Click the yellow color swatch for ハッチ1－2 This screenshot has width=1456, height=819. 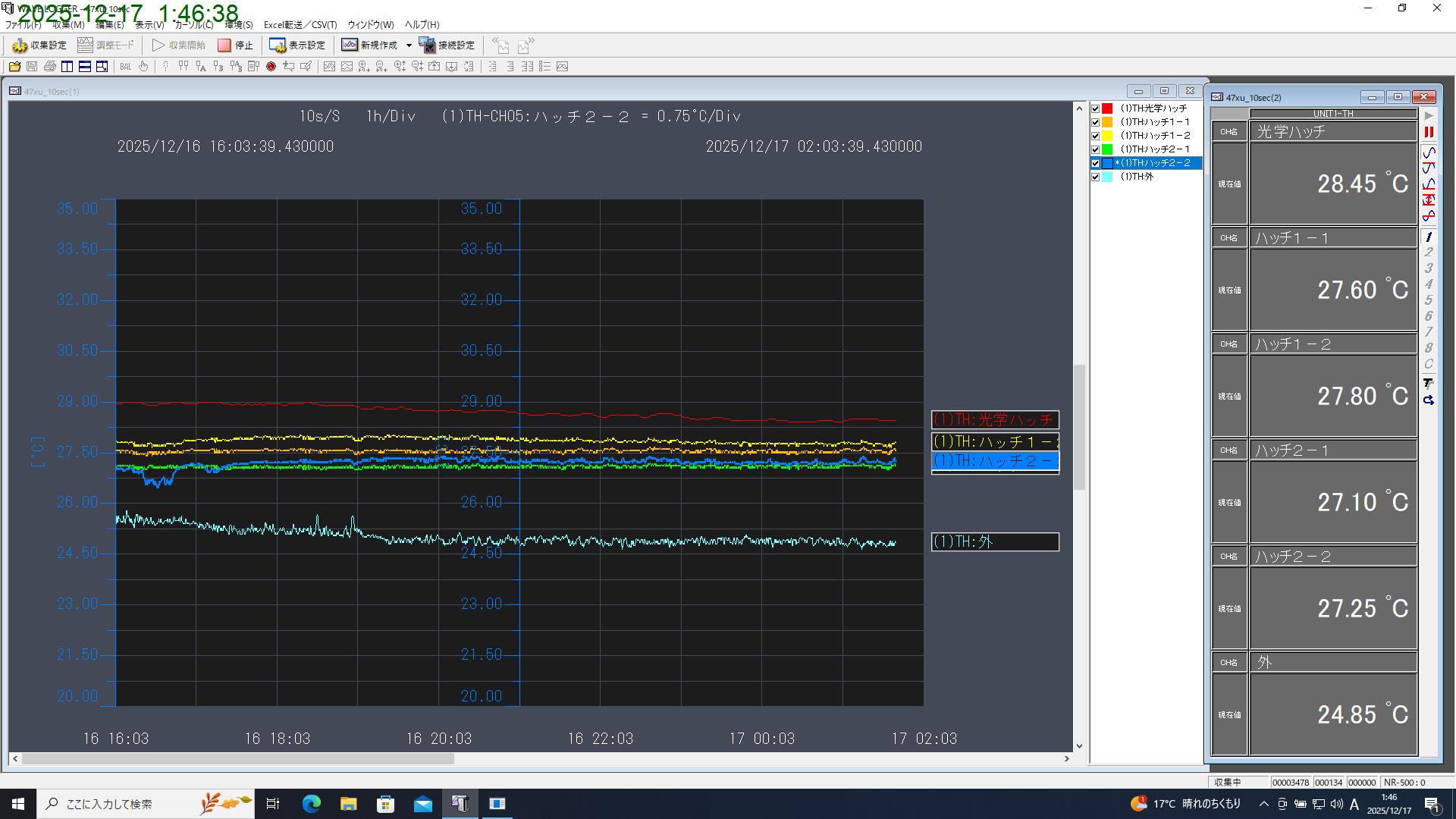coord(1107,135)
